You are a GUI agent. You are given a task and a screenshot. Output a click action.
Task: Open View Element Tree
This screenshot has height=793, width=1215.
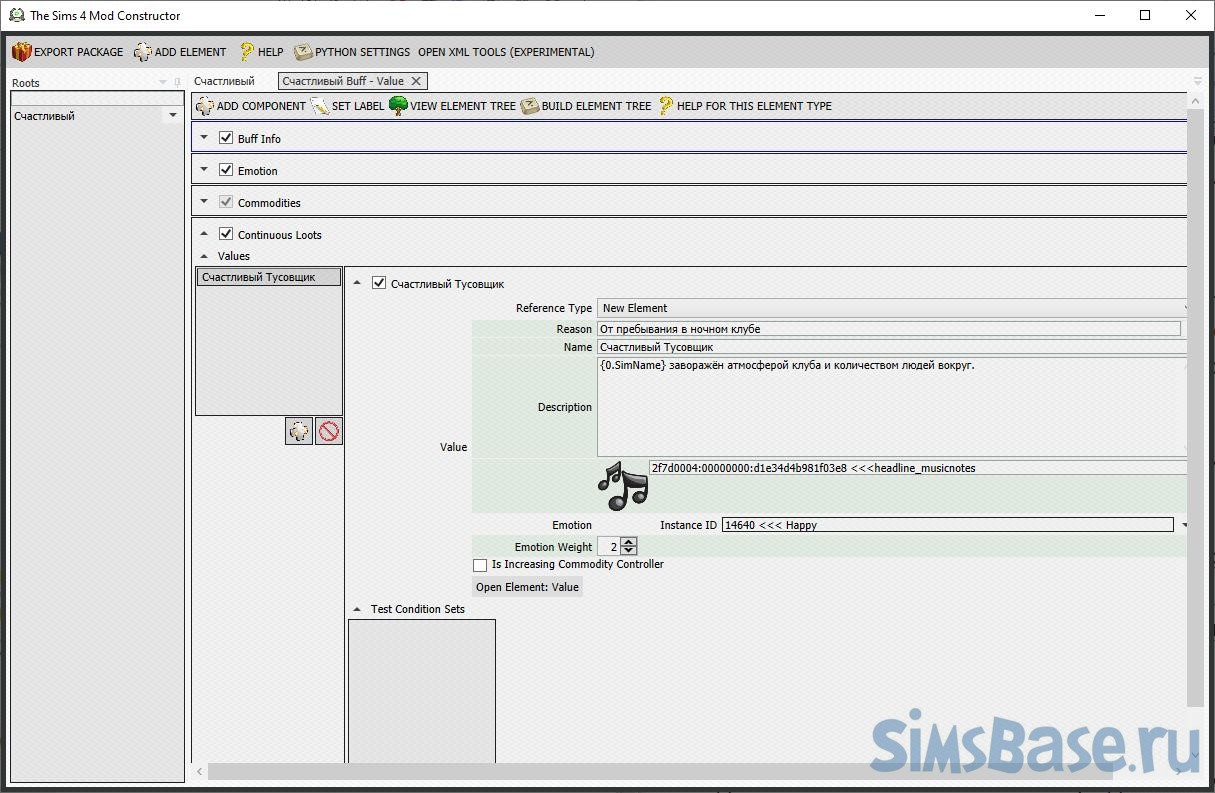click(x=398, y=106)
